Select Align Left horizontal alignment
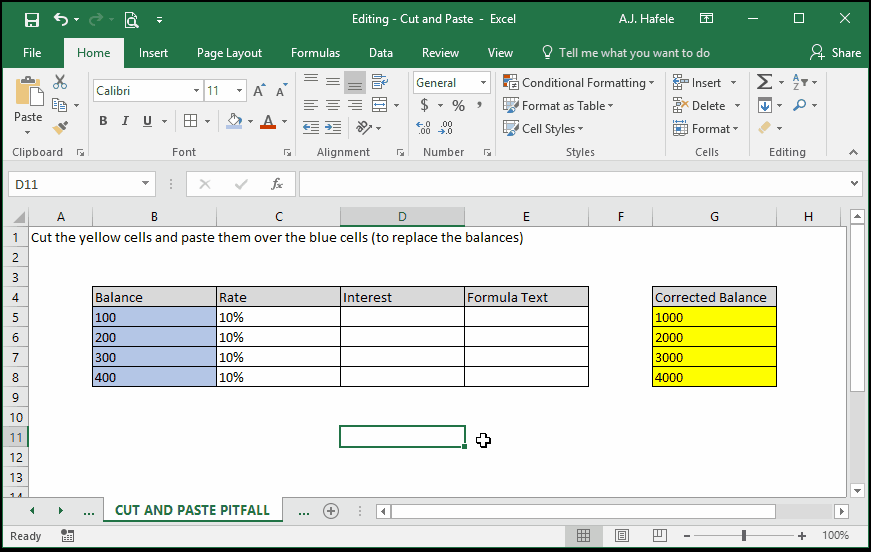 click(x=311, y=105)
